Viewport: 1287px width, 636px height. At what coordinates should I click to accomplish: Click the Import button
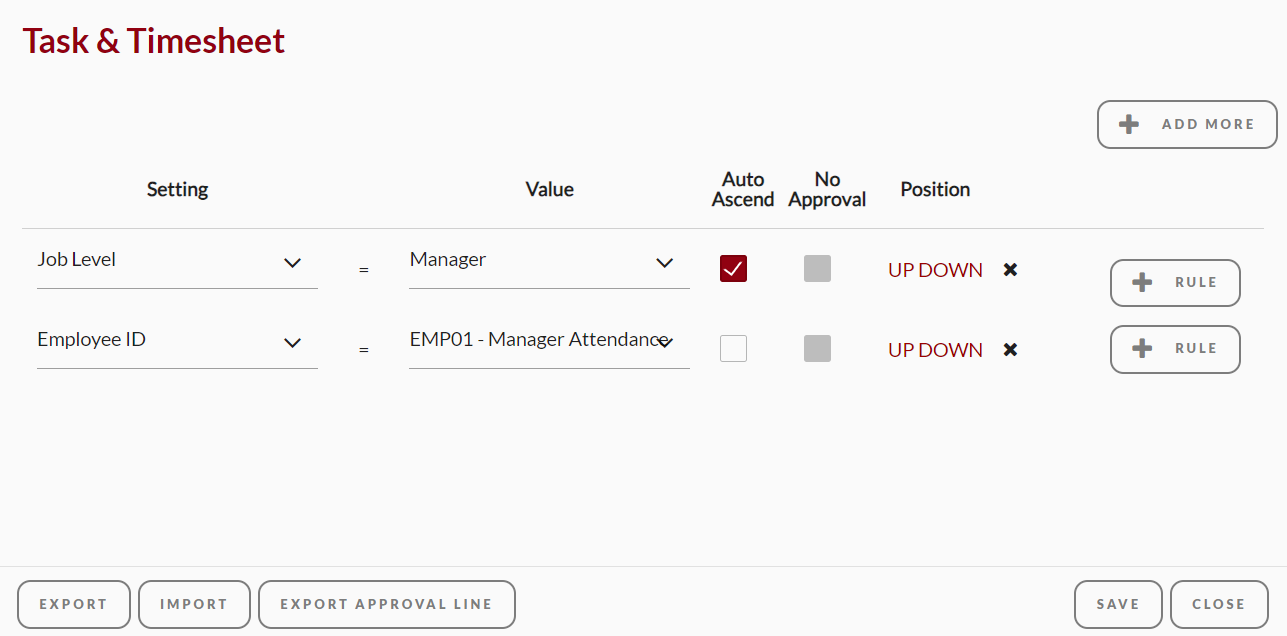pyautogui.click(x=194, y=604)
